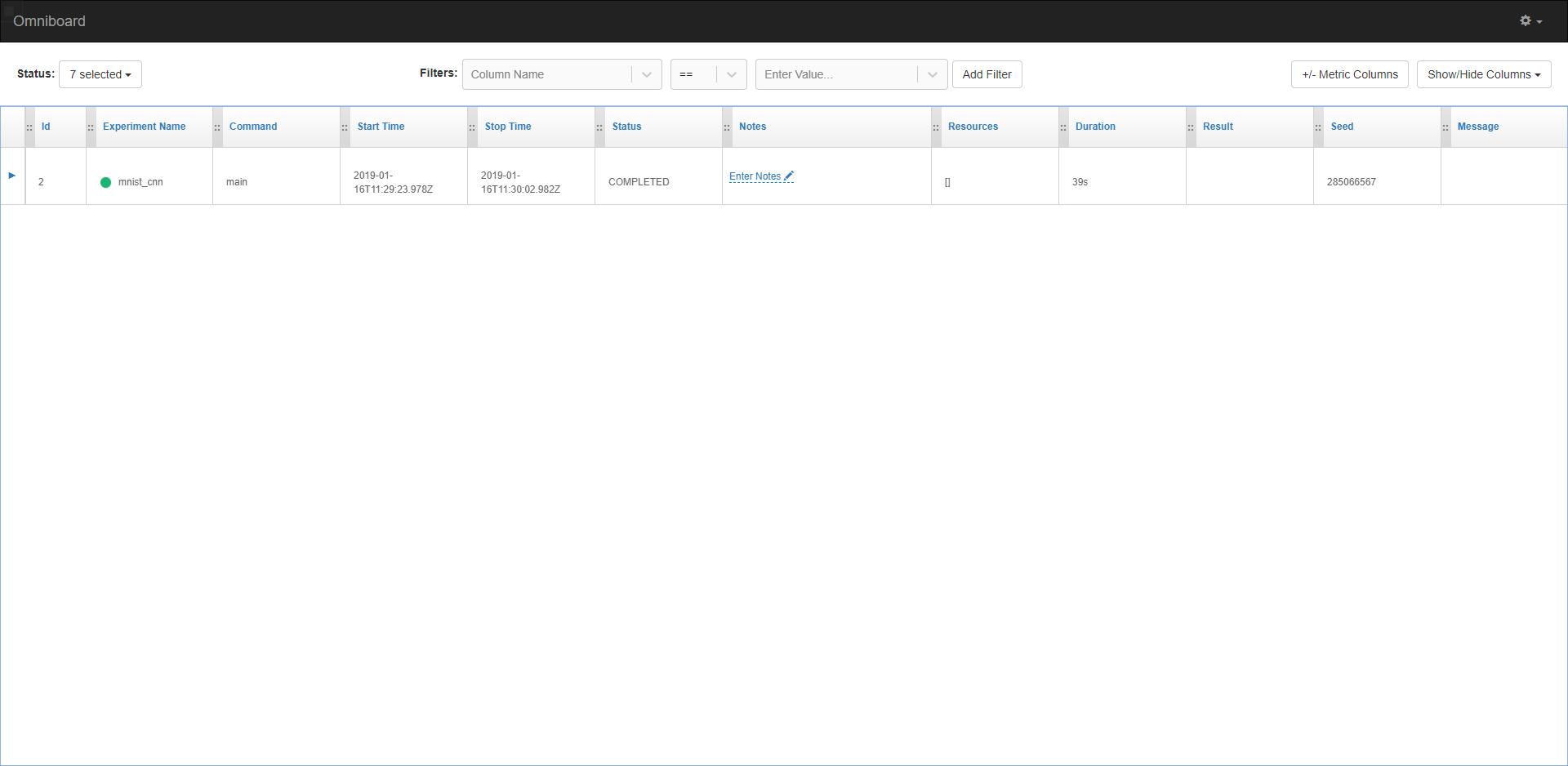Sort by the Result column header
Image resolution: width=1568 pixels, height=766 pixels.
pyautogui.click(x=1218, y=127)
